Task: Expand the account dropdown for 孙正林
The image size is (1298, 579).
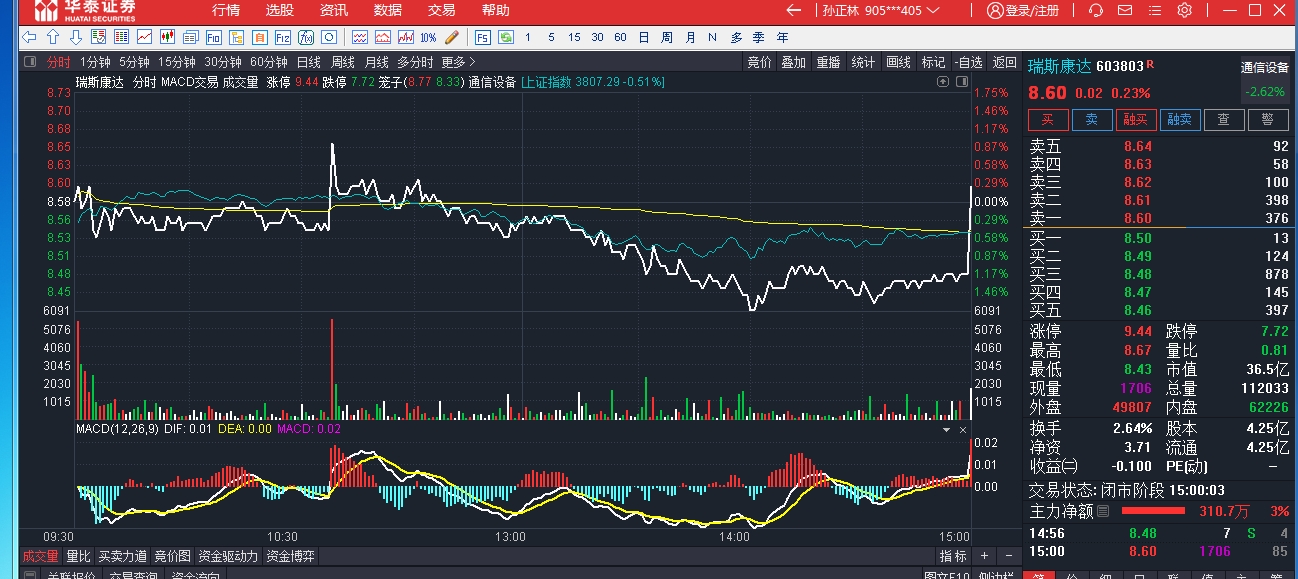Action: tap(933, 10)
